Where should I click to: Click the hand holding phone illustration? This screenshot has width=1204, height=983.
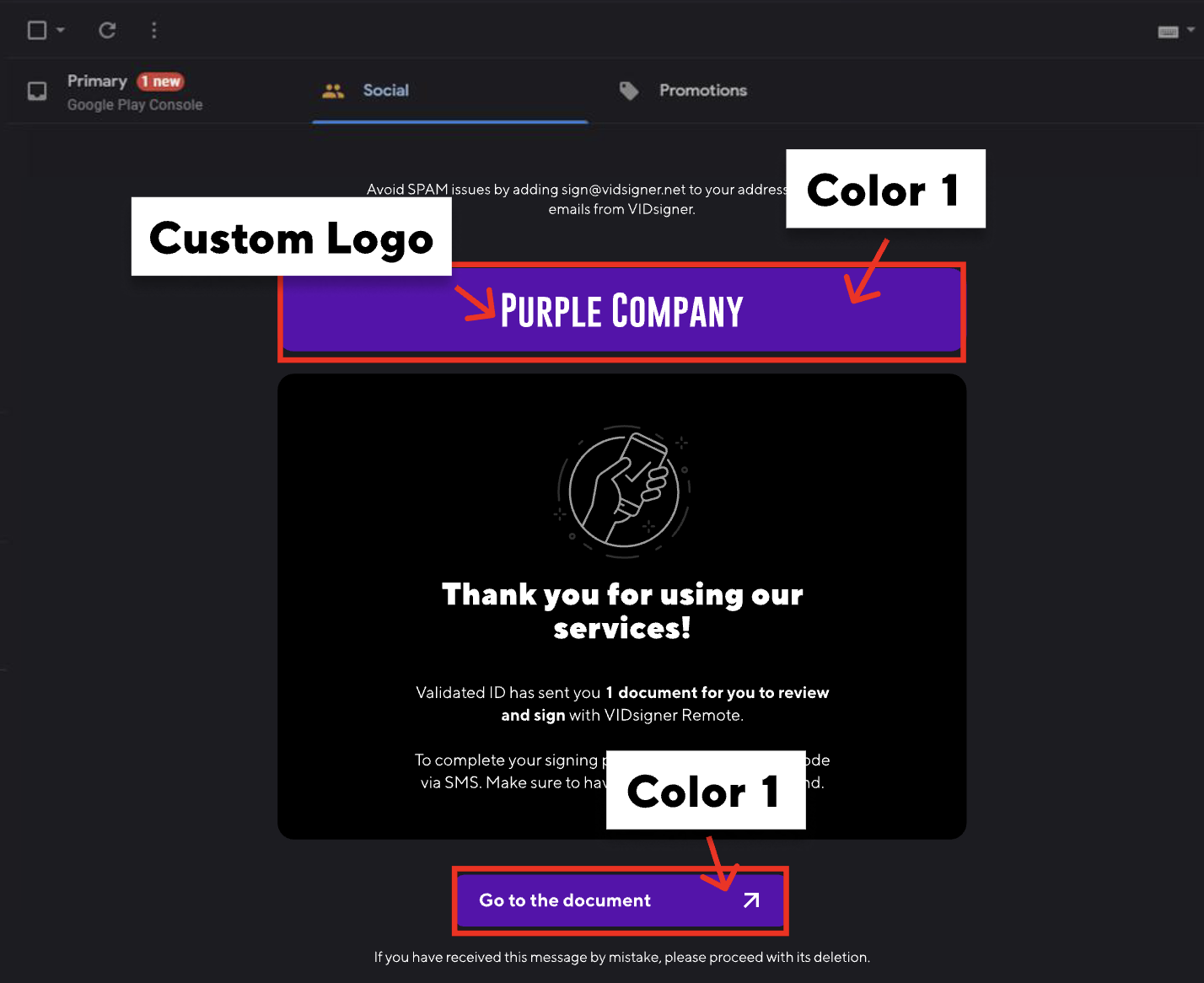point(623,491)
